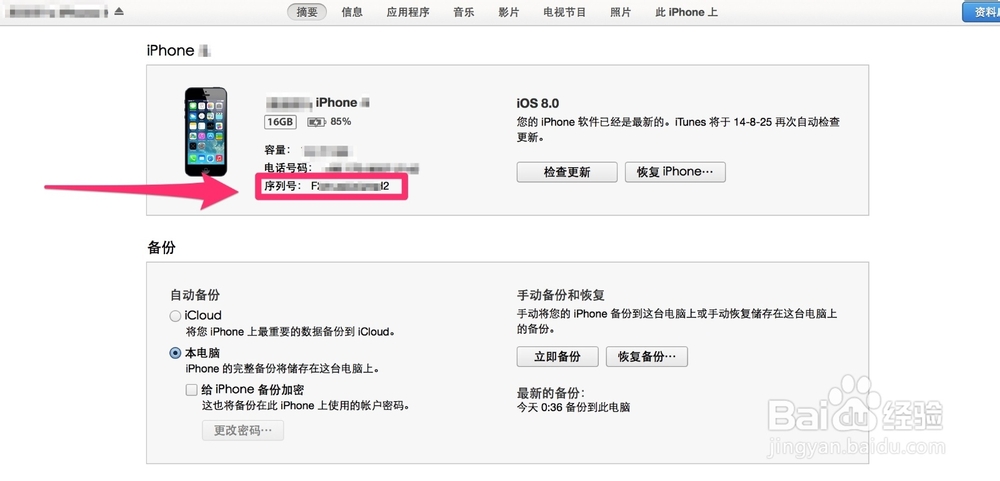
Task: Open the 信息 tab
Action: (352, 11)
